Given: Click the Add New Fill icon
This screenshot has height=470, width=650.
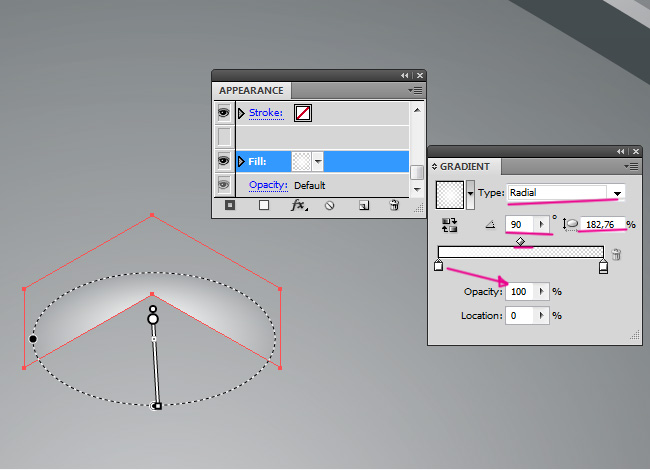Looking at the screenshot, I should [x=264, y=205].
